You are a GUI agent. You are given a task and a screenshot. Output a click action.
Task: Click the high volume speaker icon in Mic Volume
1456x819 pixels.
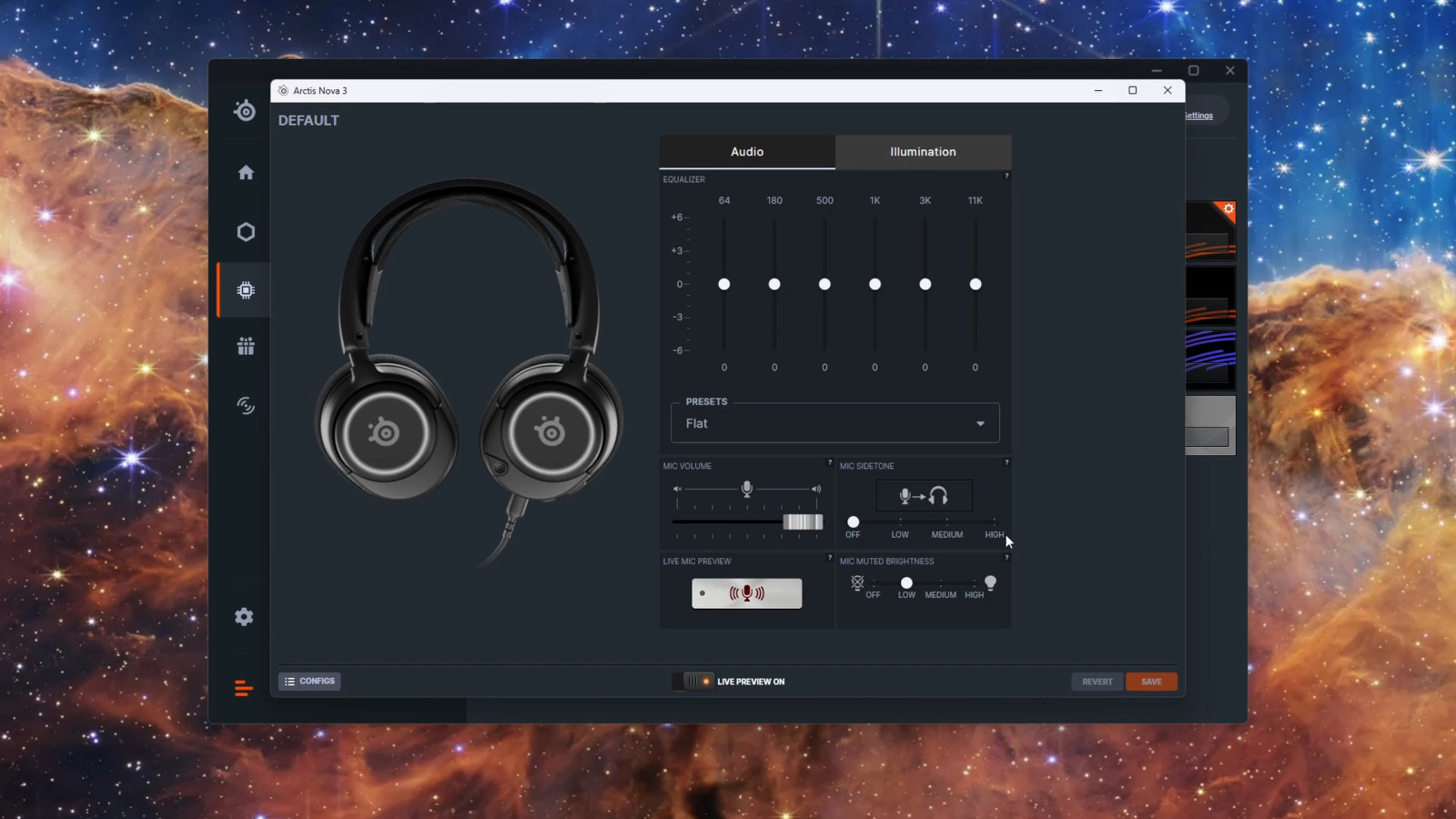click(816, 489)
